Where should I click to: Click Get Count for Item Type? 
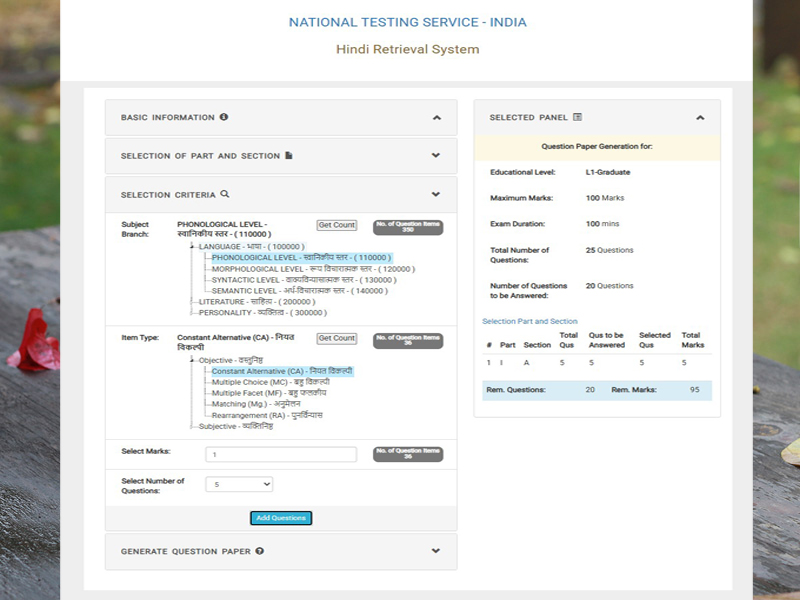click(337, 338)
